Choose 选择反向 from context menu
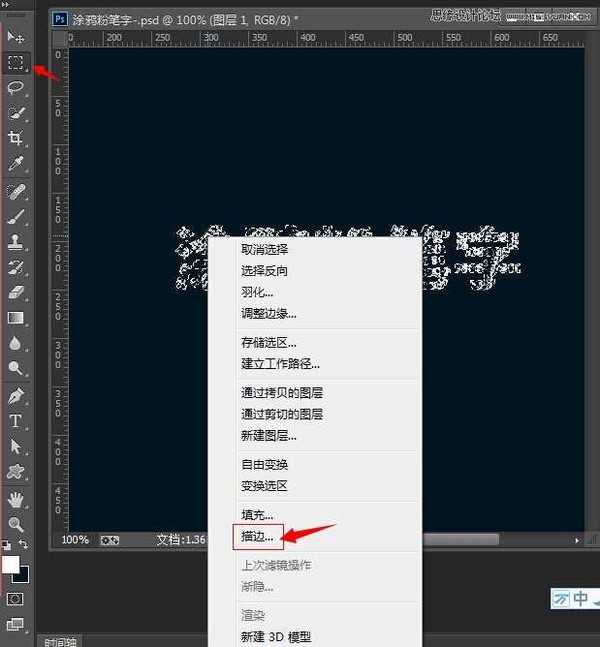The width and height of the screenshot is (600, 647). coord(265,271)
